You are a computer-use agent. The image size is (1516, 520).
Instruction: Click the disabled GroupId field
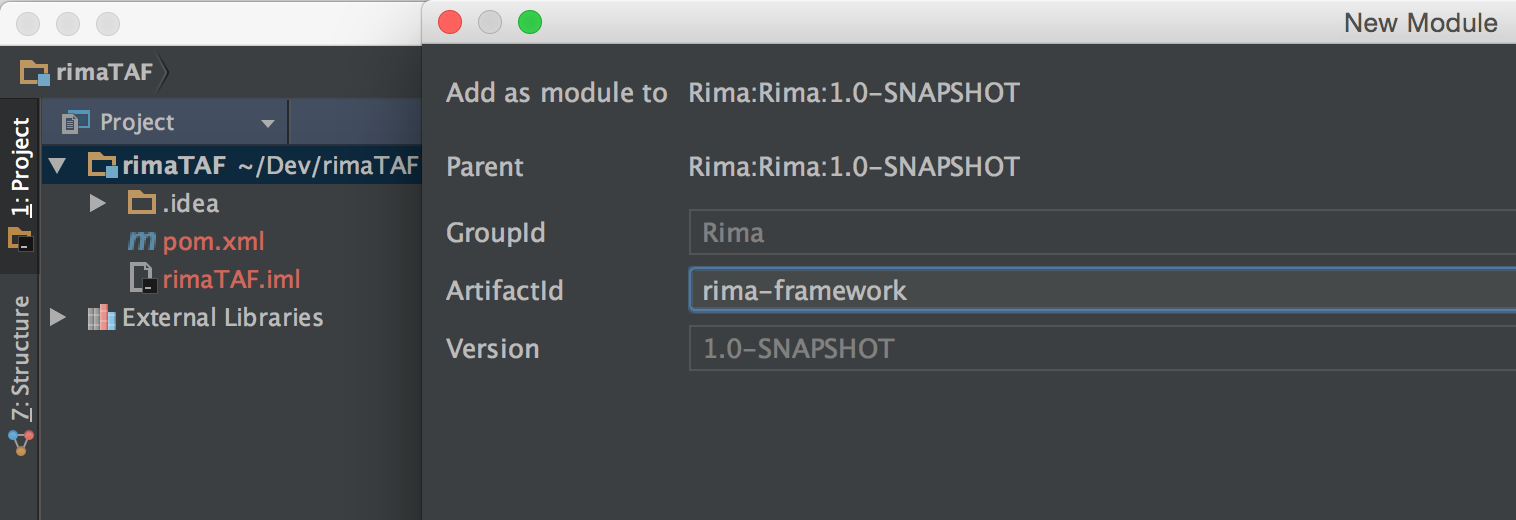click(1100, 233)
